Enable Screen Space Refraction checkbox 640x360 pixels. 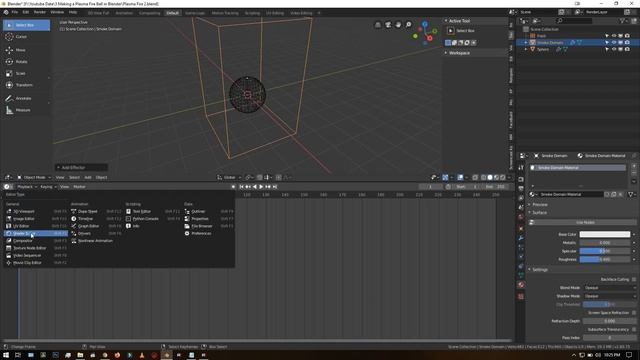(634, 313)
